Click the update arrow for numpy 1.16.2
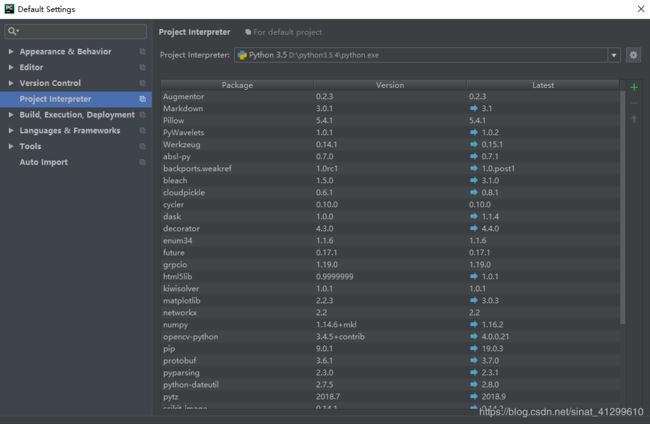 (474, 325)
